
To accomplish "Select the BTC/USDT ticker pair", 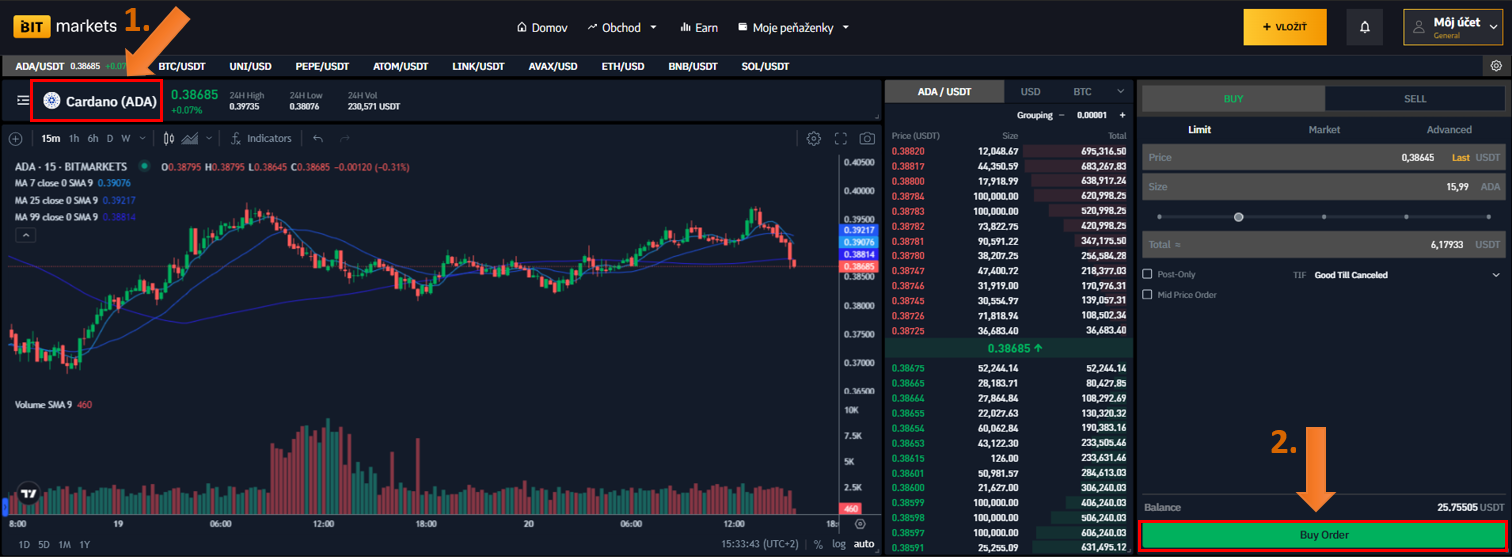I will pos(182,66).
